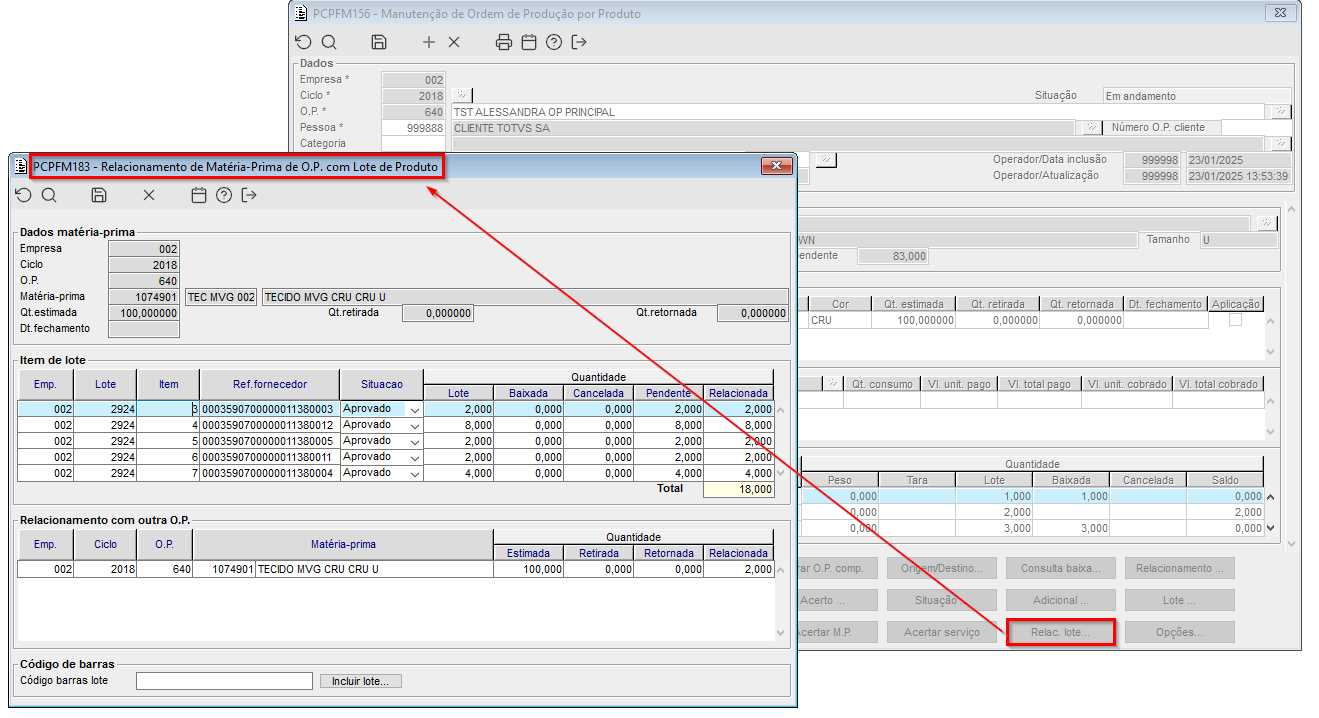Open the calendar icon in PCPFM156 toolbar
The image size is (1319, 718).
[529, 42]
